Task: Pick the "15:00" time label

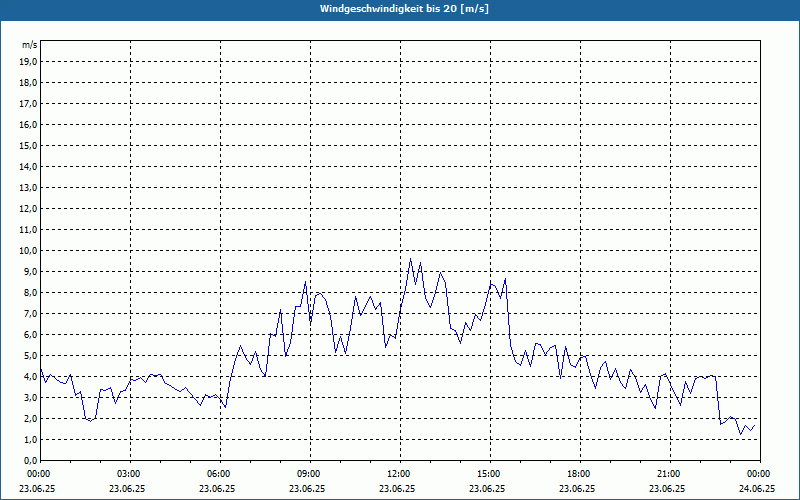Action: [x=490, y=474]
